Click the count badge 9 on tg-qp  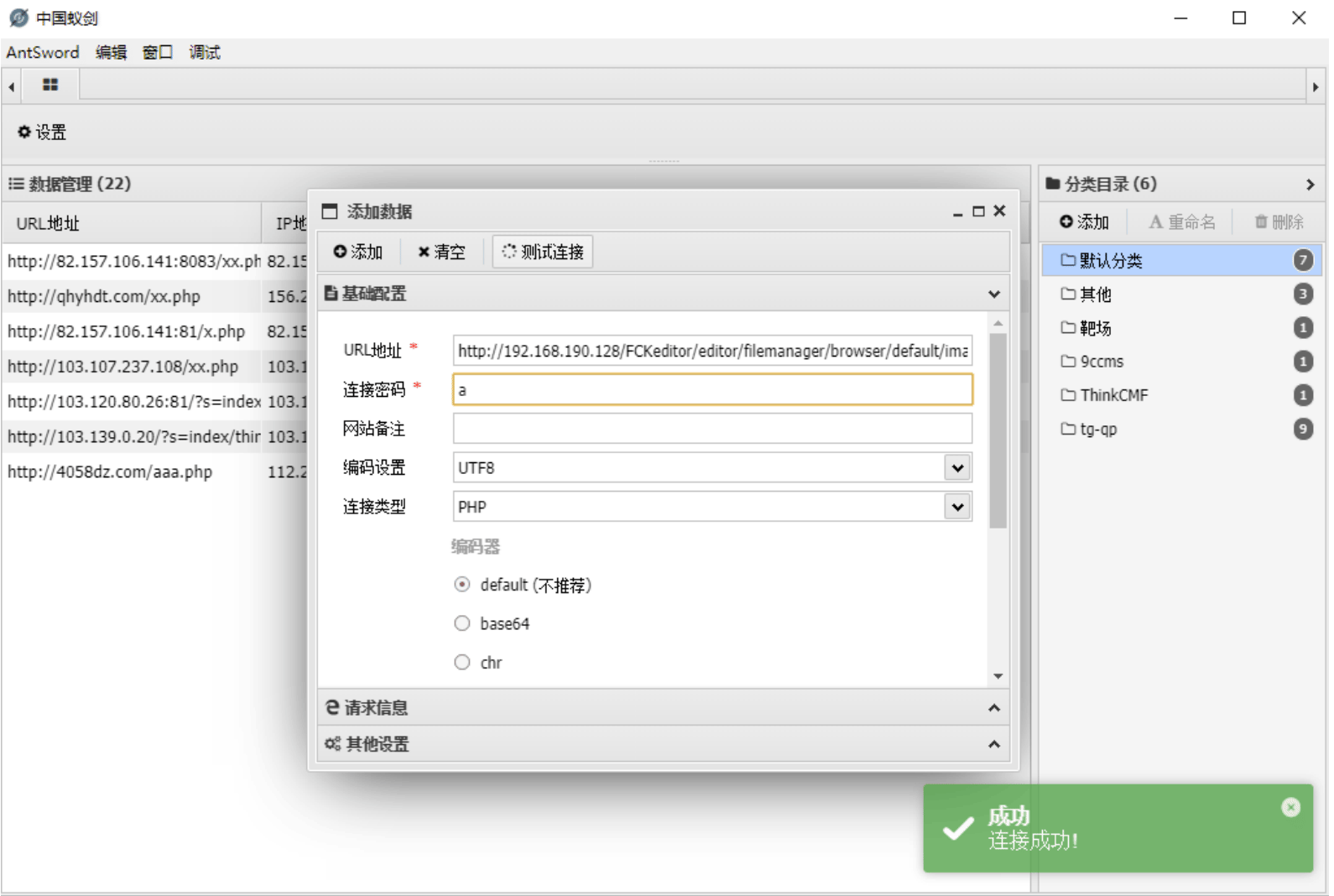click(1303, 429)
